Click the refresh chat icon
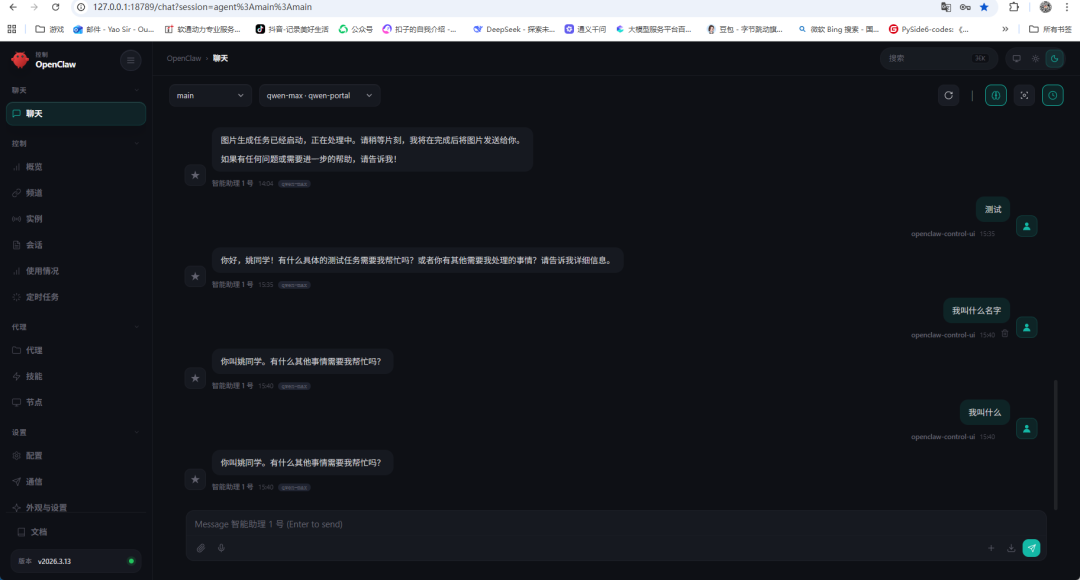Viewport: 1080px width, 580px height. pyautogui.click(x=949, y=95)
